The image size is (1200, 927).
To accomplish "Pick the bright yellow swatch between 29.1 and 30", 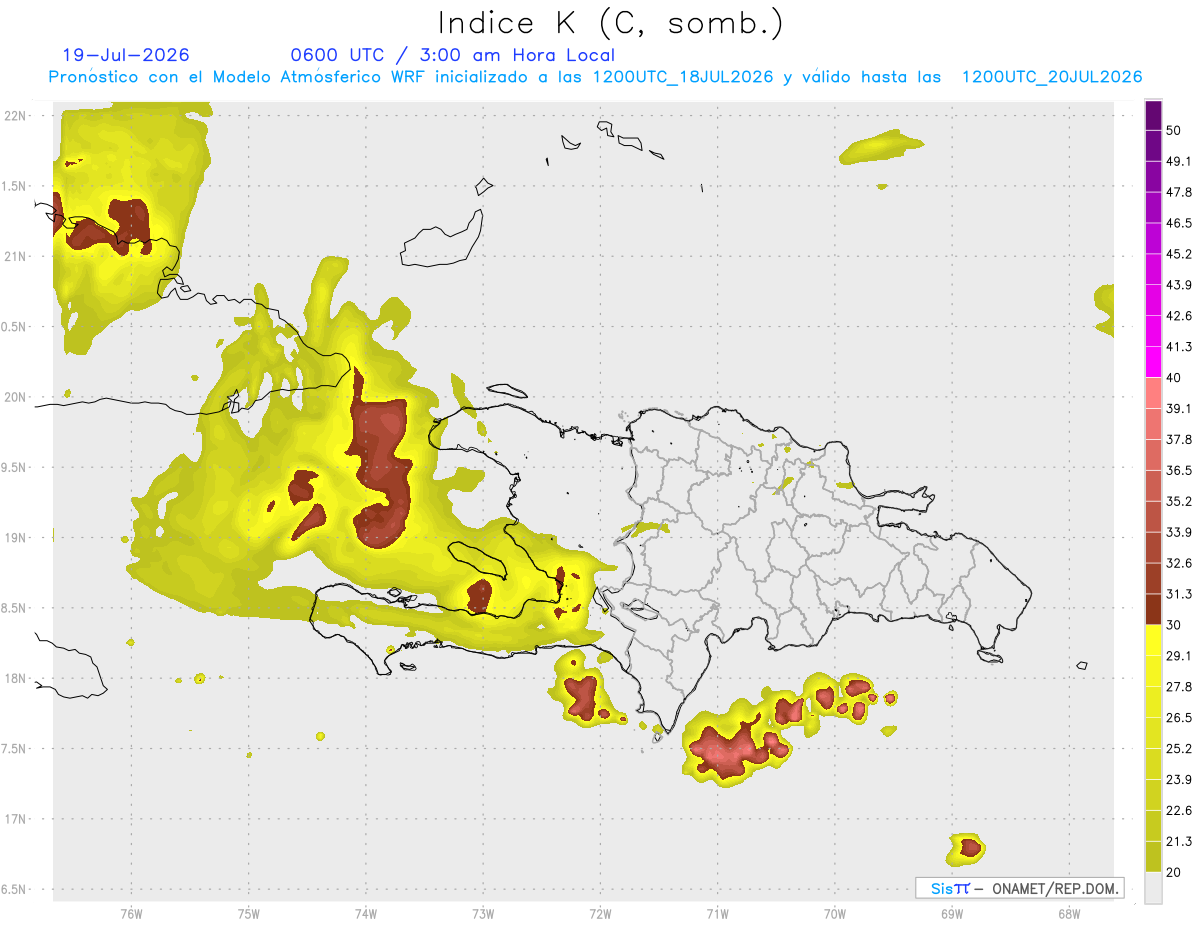I will tap(1153, 640).
